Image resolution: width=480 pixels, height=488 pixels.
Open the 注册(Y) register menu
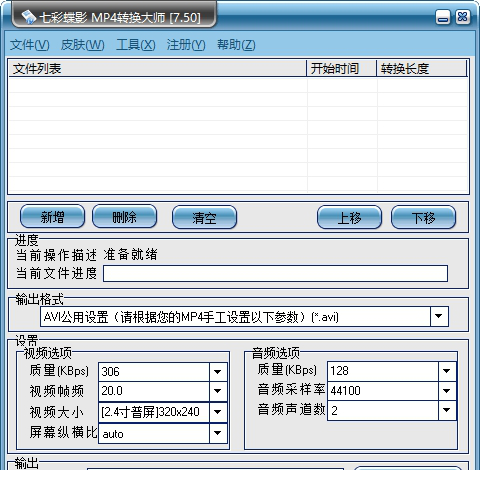point(186,45)
